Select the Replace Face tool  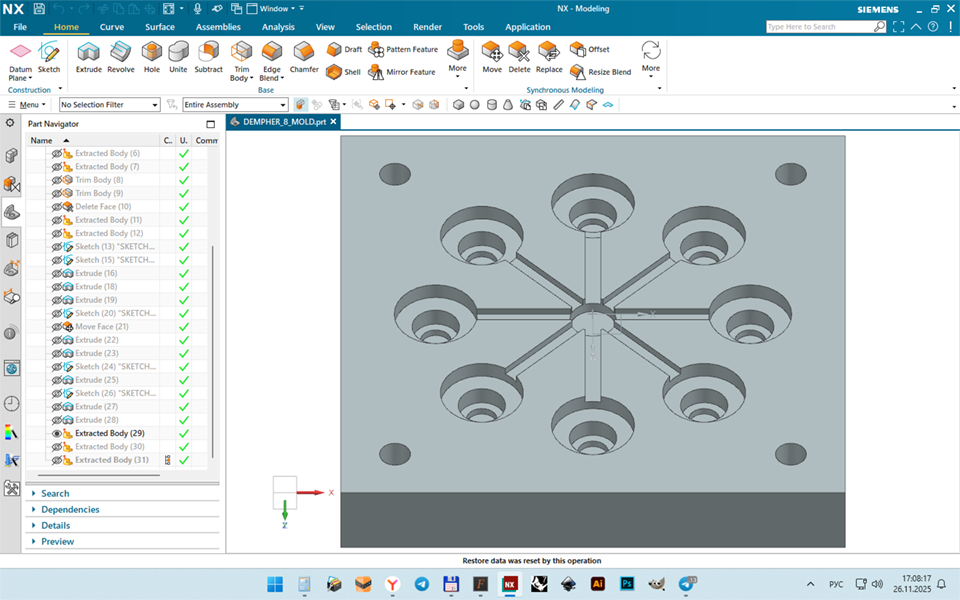549,58
